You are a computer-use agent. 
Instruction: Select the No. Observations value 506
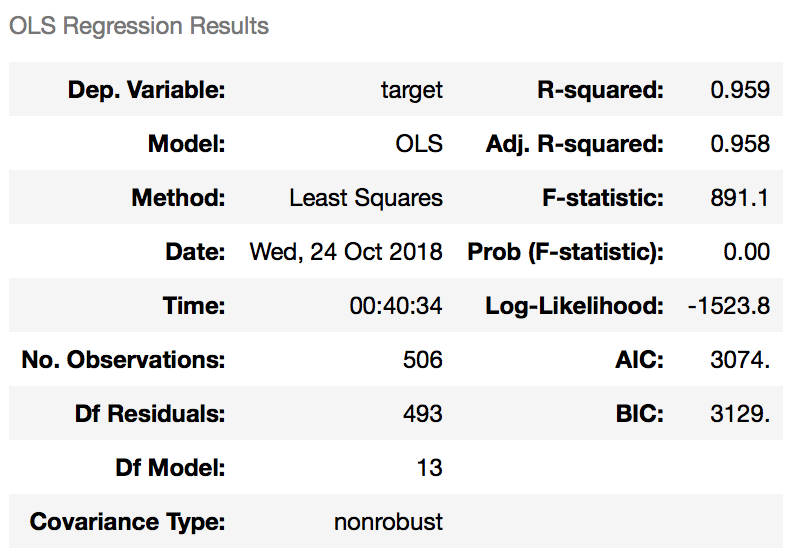tap(422, 360)
